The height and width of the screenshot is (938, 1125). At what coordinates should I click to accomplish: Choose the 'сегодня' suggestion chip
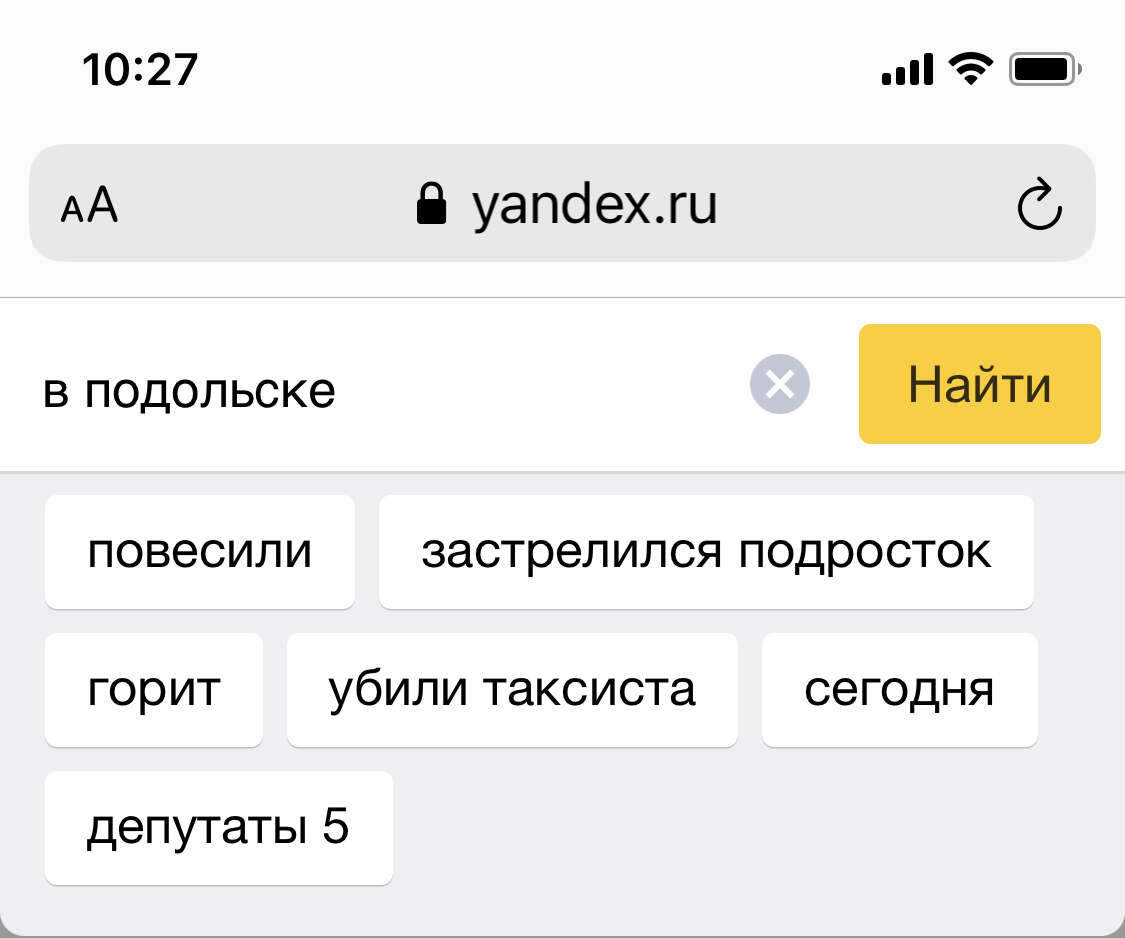tap(900, 690)
